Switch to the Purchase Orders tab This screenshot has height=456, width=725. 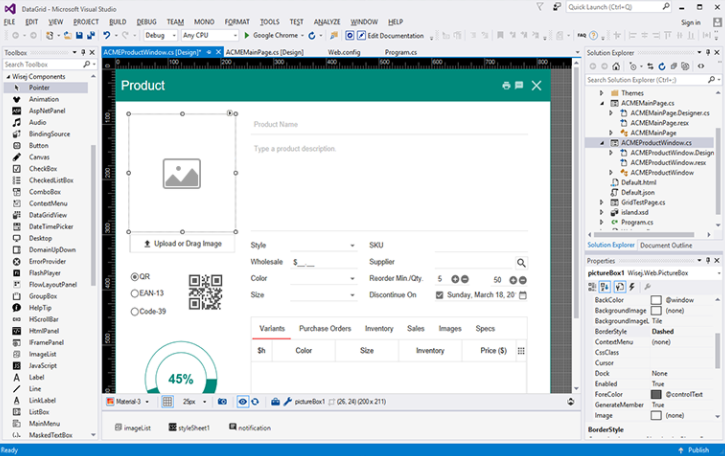click(x=325, y=328)
